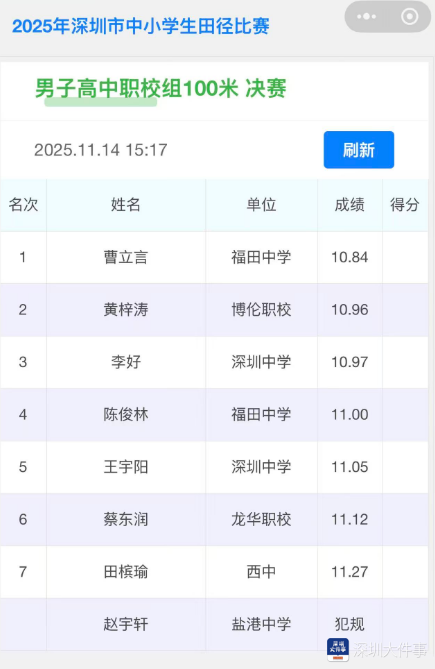Click the 成绩 column header
This screenshot has width=435, height=669.
[350, 205]
